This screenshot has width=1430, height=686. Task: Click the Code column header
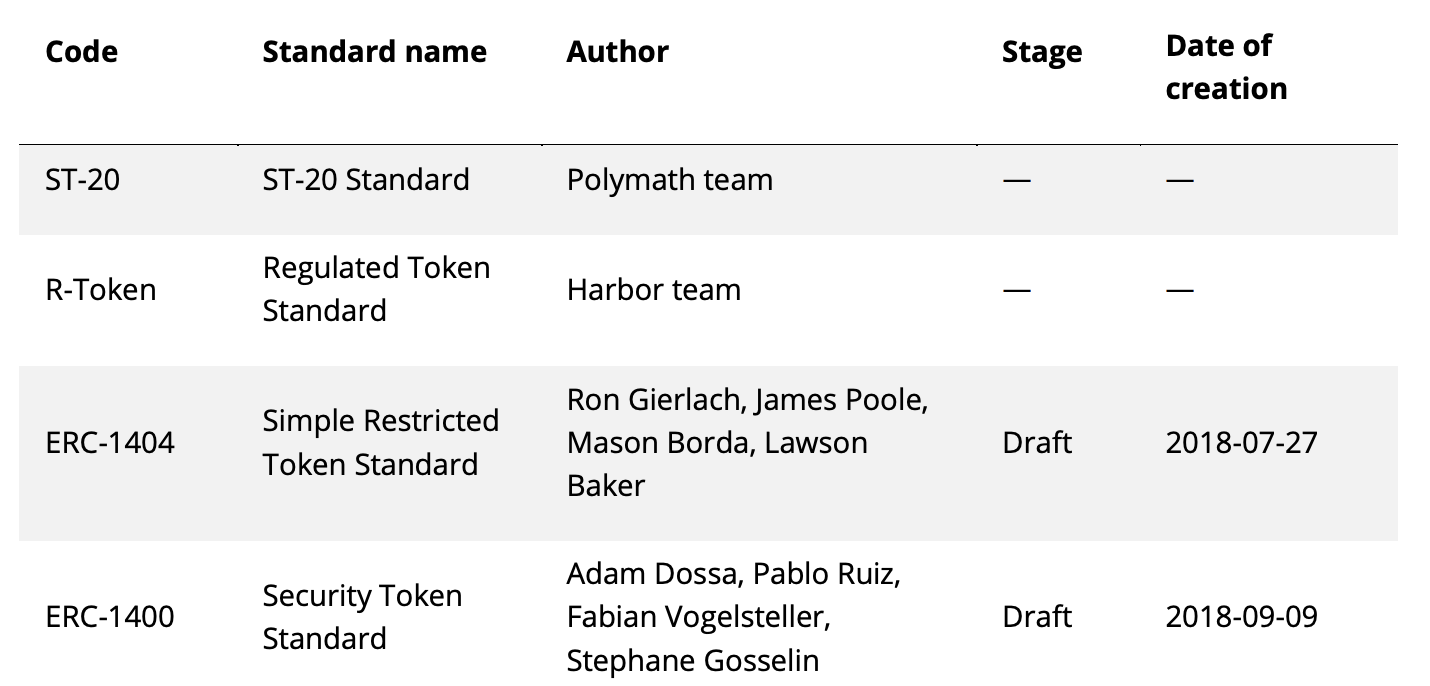(x=82, y=52)
